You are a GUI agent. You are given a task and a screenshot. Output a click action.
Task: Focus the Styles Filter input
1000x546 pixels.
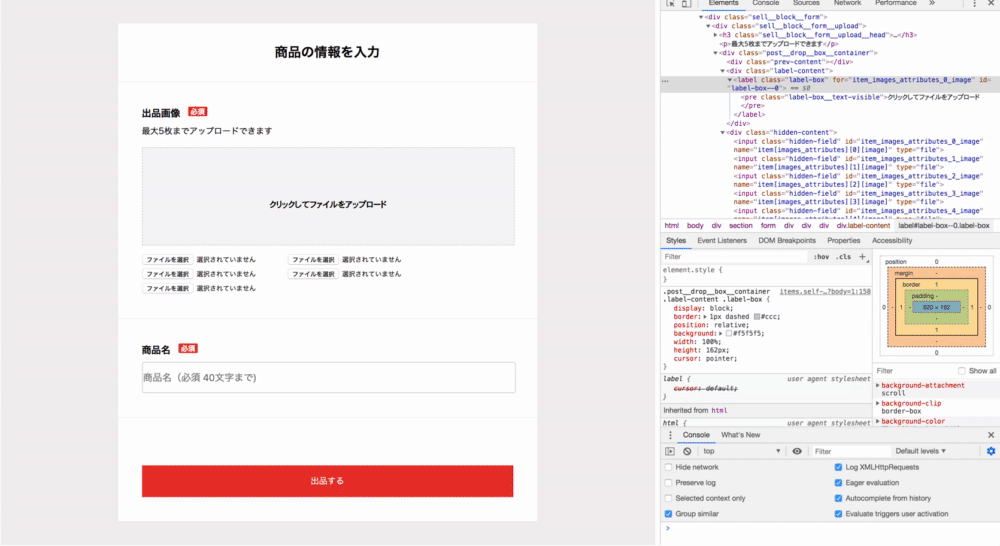pos(735,256)
